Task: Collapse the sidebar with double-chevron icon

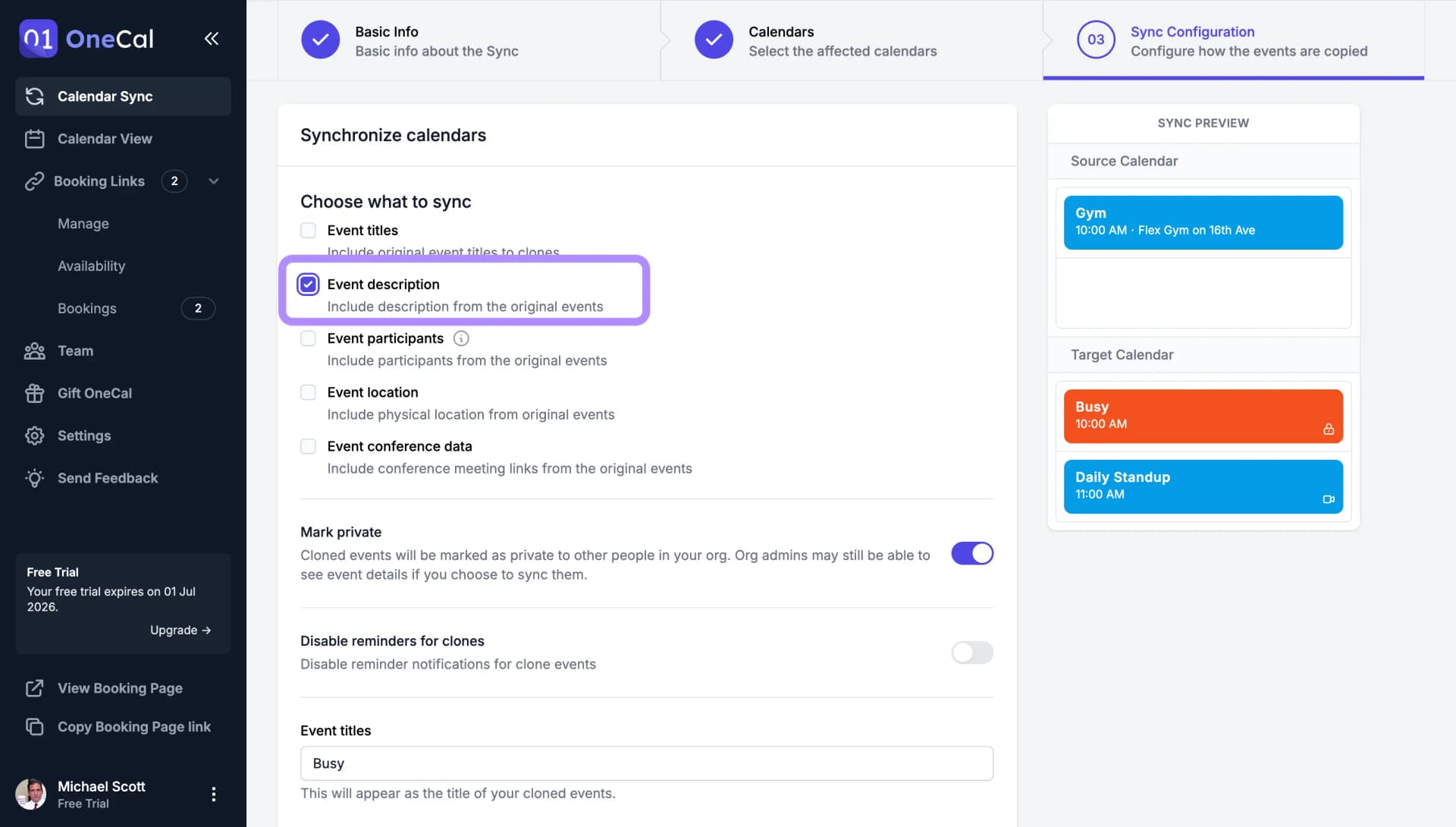Action: click(x=212, y=39)
